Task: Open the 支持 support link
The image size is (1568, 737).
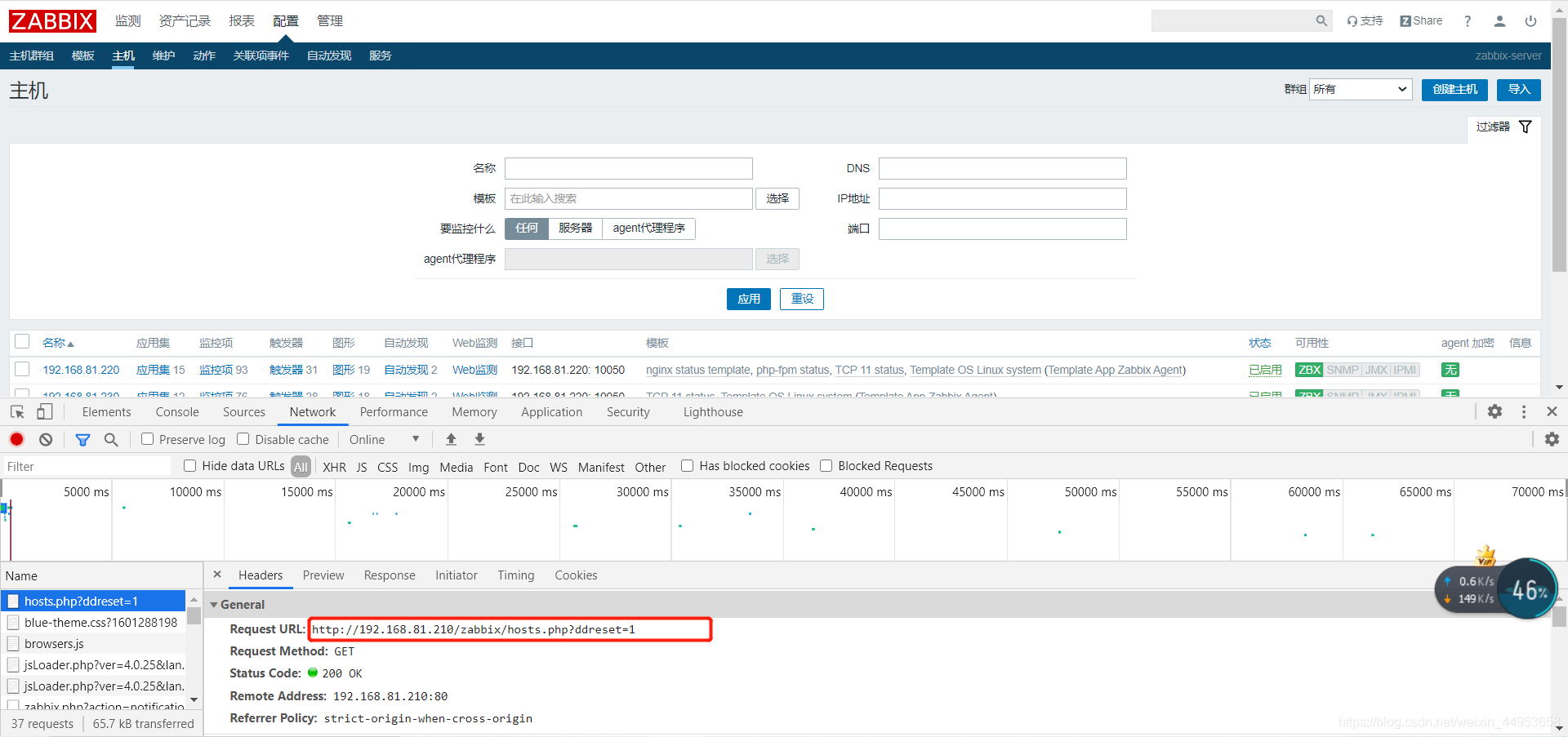Action: click(x=1365, y=21)
